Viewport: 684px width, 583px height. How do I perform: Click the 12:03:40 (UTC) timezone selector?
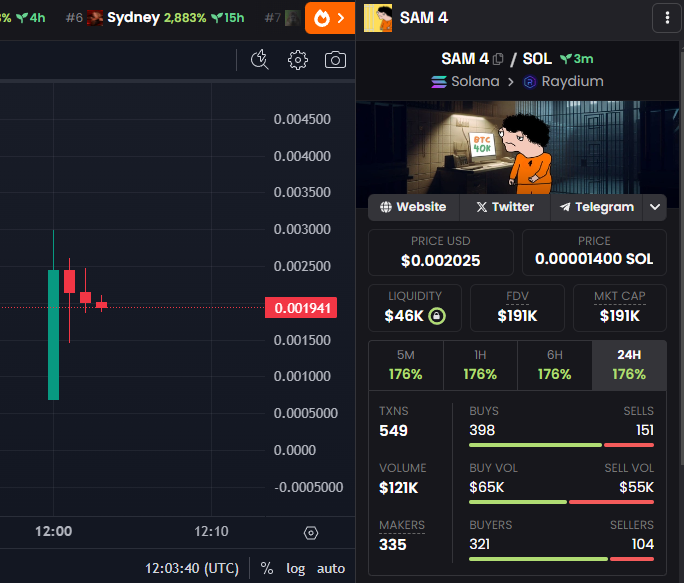coord(192,568)
